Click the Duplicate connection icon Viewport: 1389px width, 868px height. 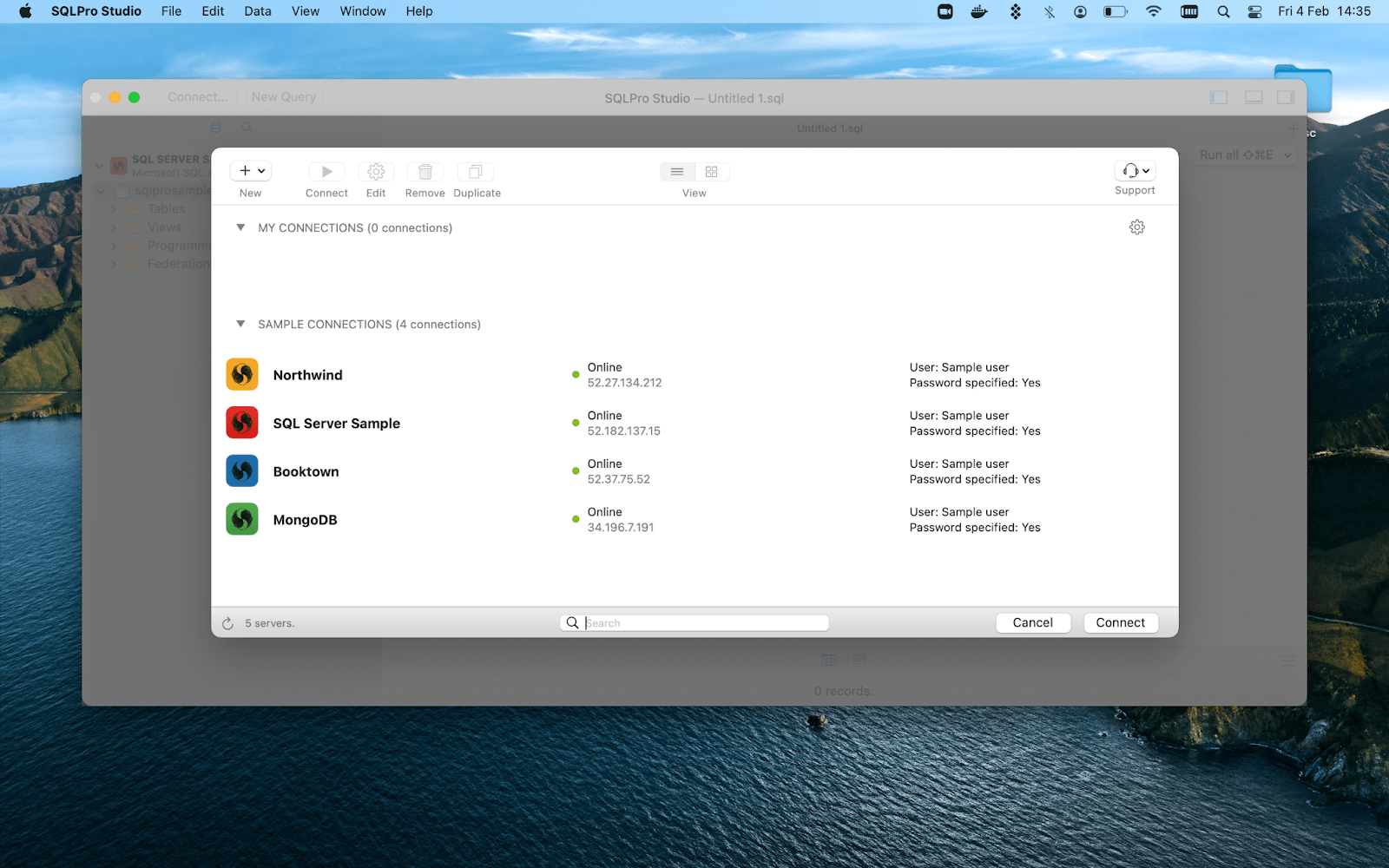pos(476,171)
